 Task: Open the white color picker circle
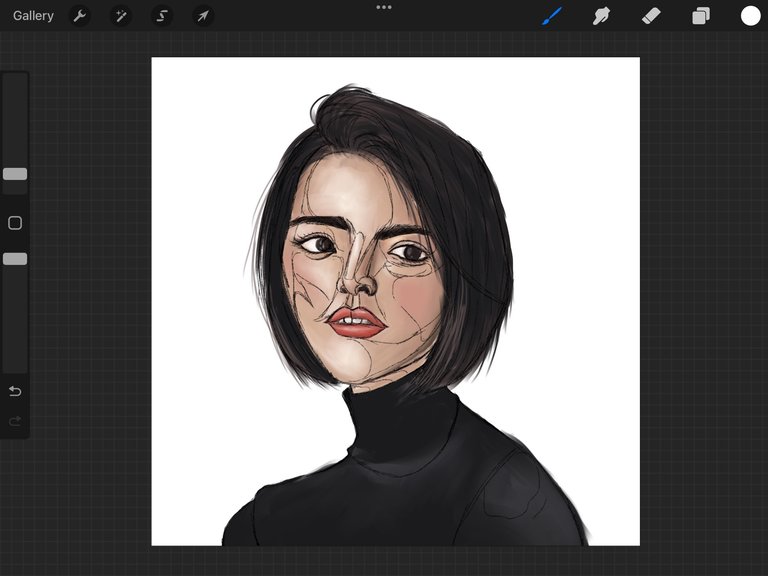(x=750, y=16)
